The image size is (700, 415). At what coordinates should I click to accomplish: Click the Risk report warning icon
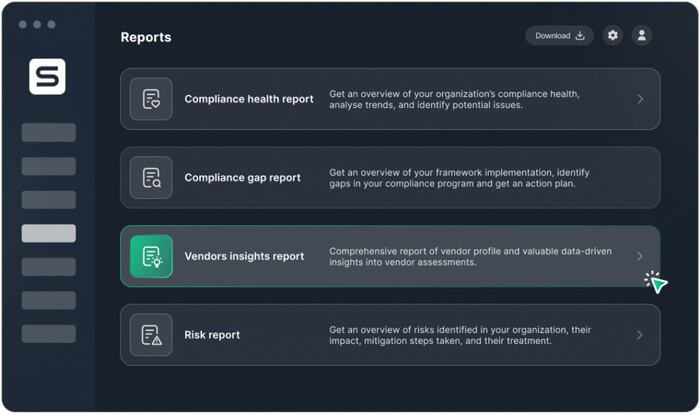pos(151,335)
